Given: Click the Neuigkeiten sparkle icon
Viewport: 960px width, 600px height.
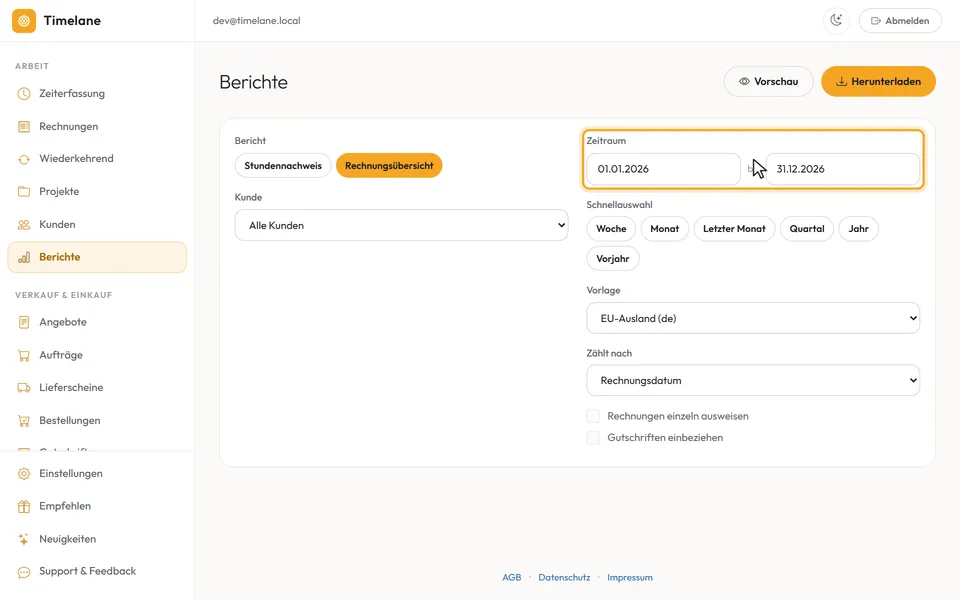Looking at the screenshot, I should (x=24, y=539).
